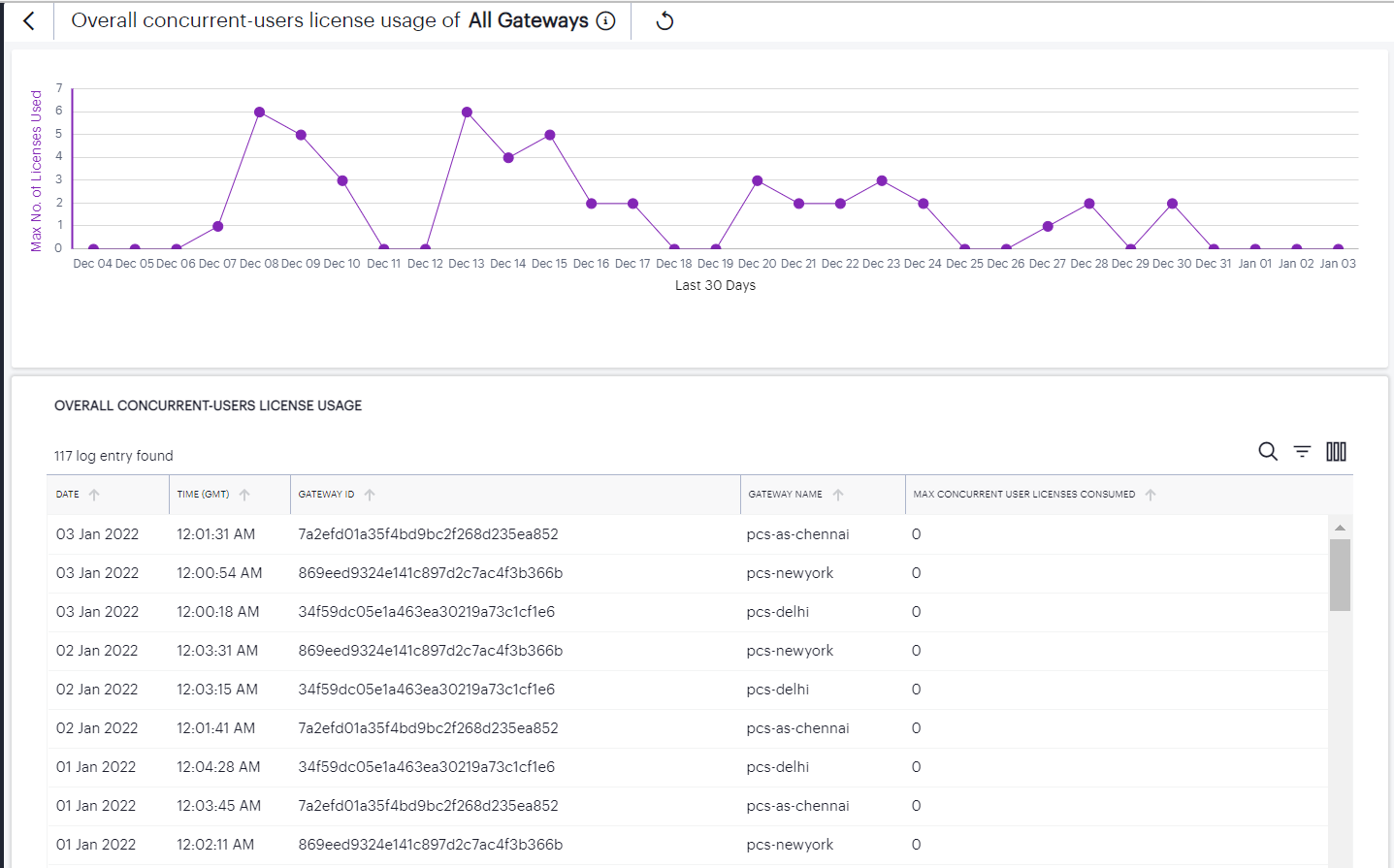This screenshot has width=1394, height=868.
Task: Open the table search with the magnifier icon
Action: pos(1268,451)
